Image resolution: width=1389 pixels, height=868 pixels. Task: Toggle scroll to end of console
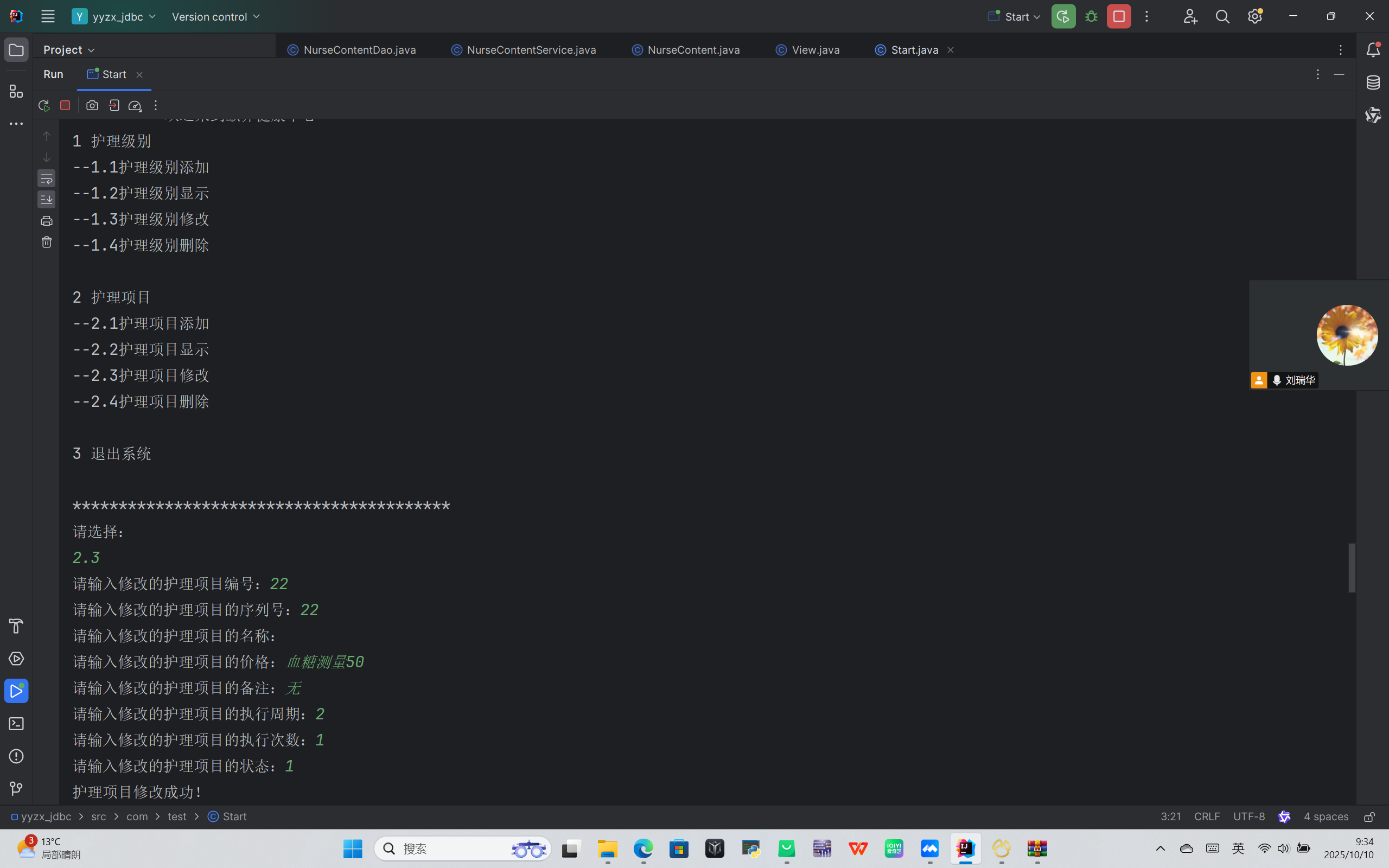point(47,200)
